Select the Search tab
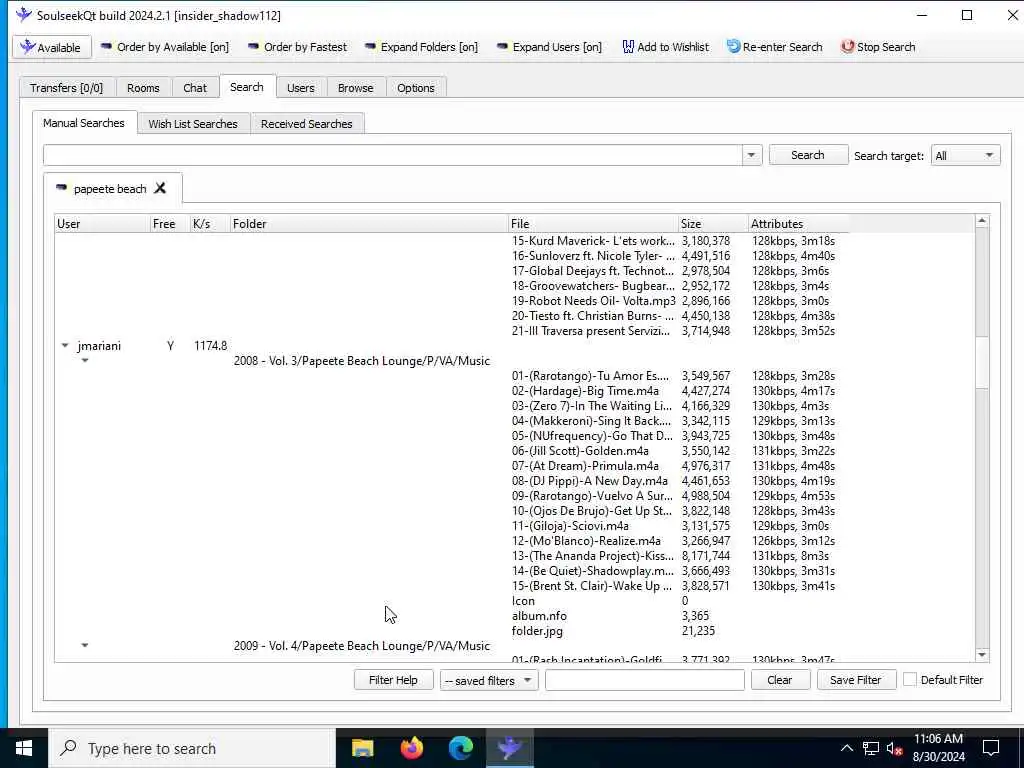This screenshot has height=768, width=1024. (247, 87)
